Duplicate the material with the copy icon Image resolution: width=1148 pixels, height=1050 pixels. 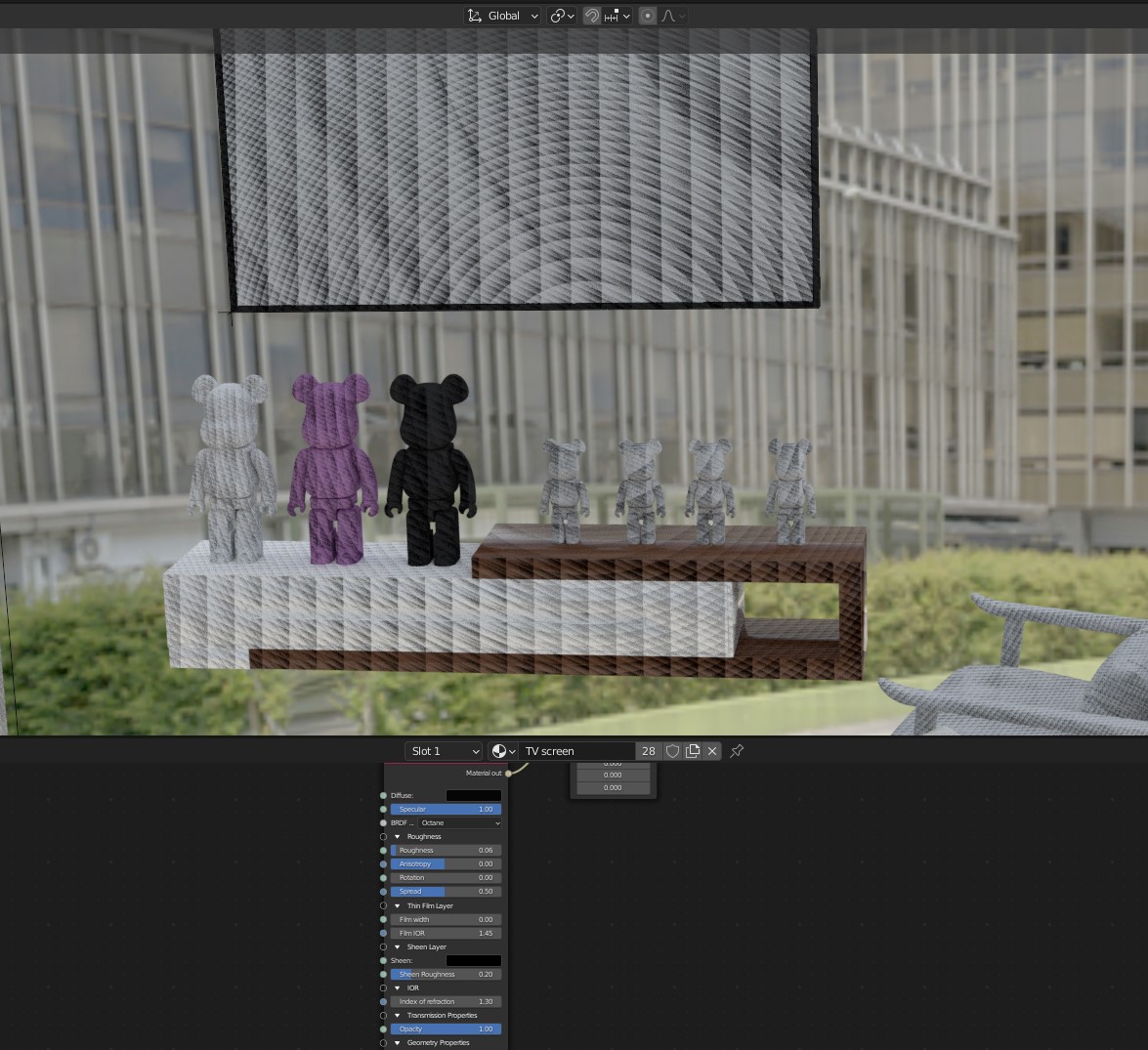coord(693,751)
